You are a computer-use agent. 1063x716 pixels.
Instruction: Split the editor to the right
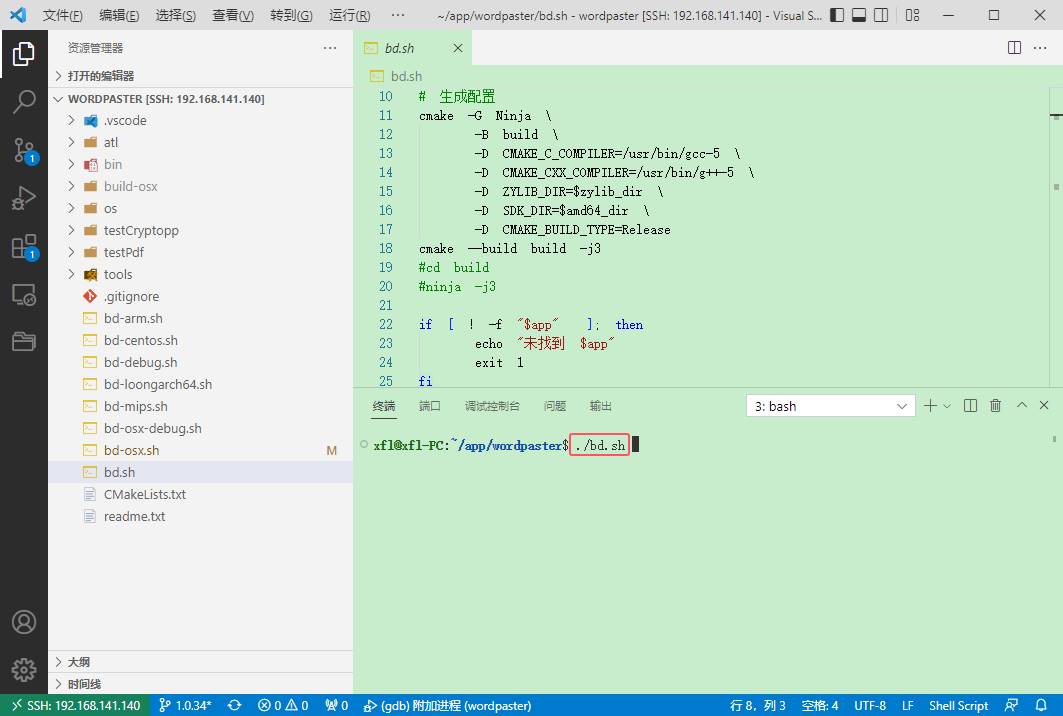(1014, 48)
